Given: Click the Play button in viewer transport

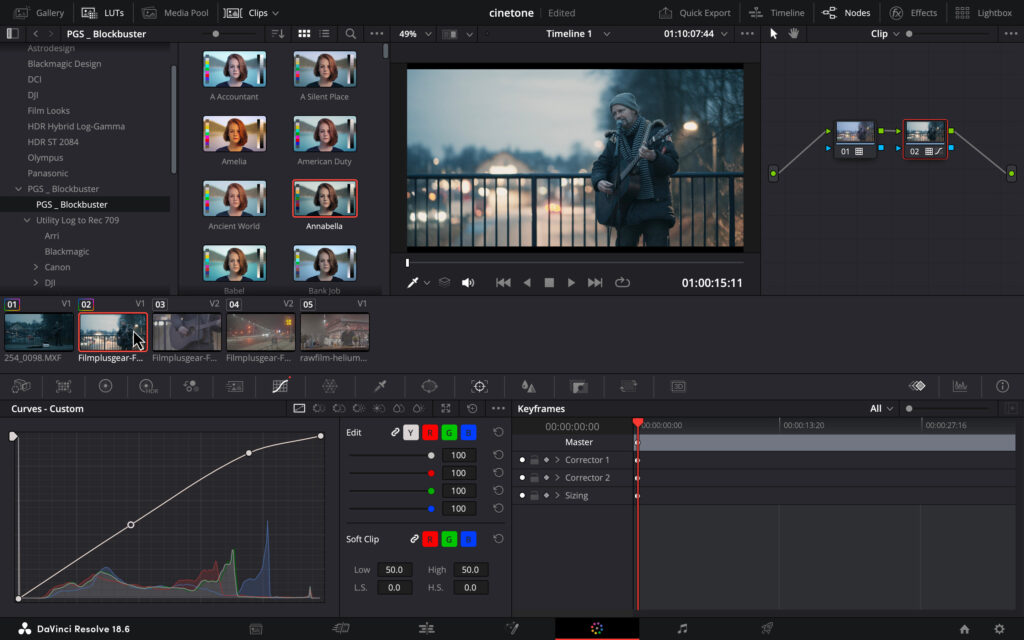Looking at the screenshot, I should tap(571, 283).
